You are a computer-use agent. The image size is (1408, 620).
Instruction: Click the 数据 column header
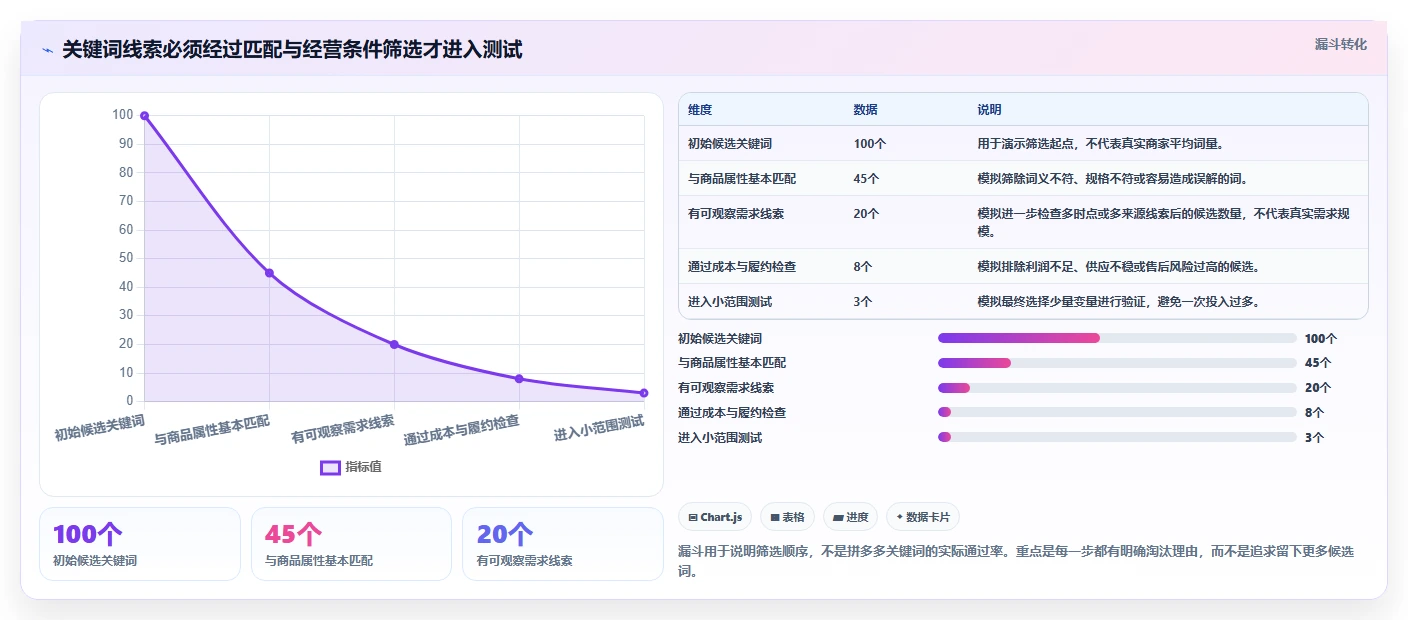coord(866,110)
